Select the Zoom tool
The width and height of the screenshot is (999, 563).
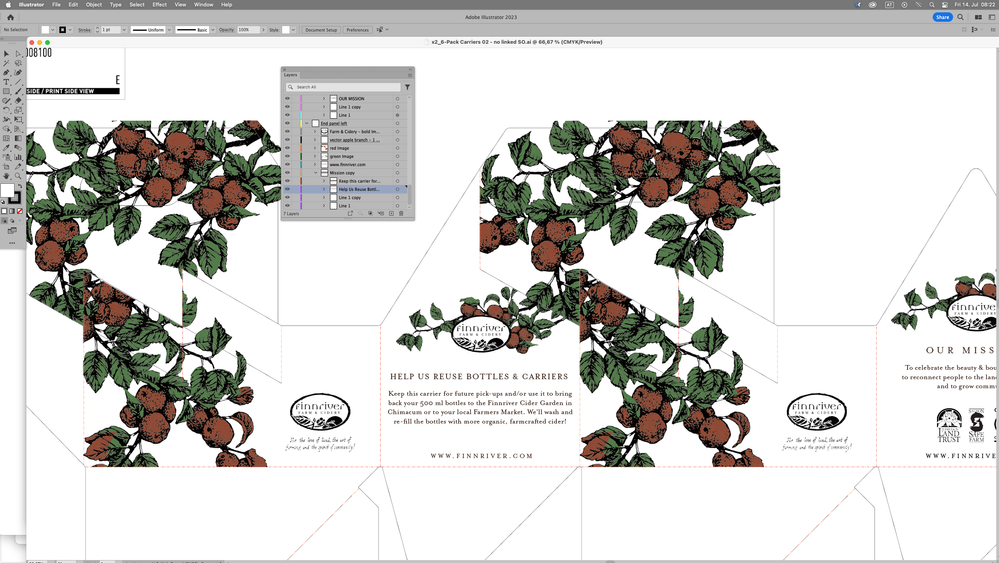pyautogui.click(x=18, y=176)
